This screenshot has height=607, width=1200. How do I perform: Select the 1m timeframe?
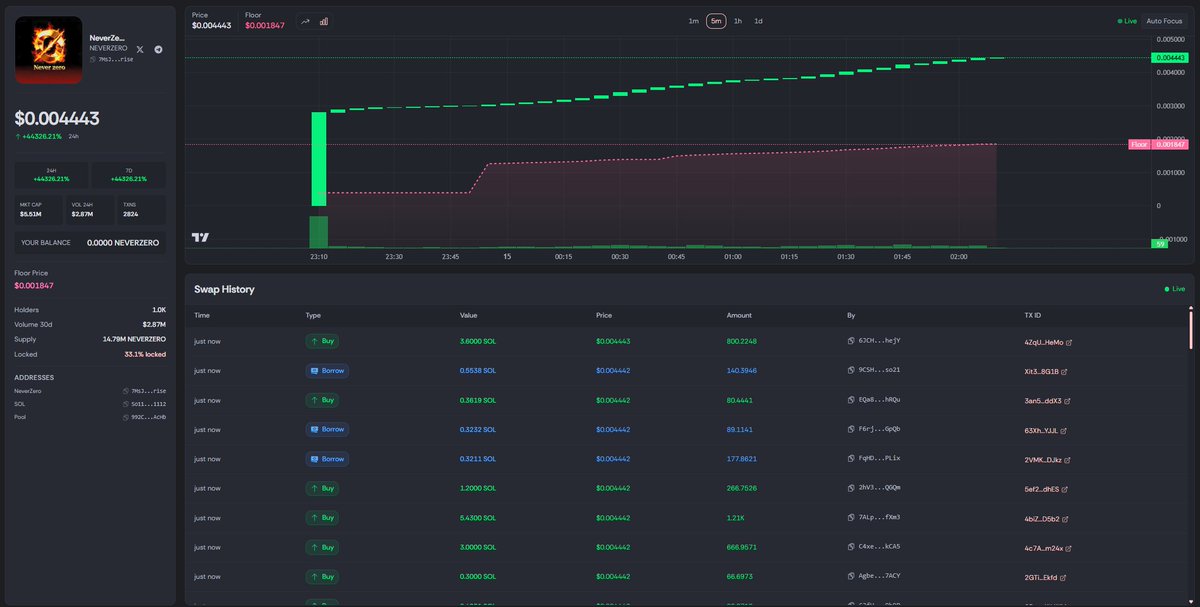(694, 21)
